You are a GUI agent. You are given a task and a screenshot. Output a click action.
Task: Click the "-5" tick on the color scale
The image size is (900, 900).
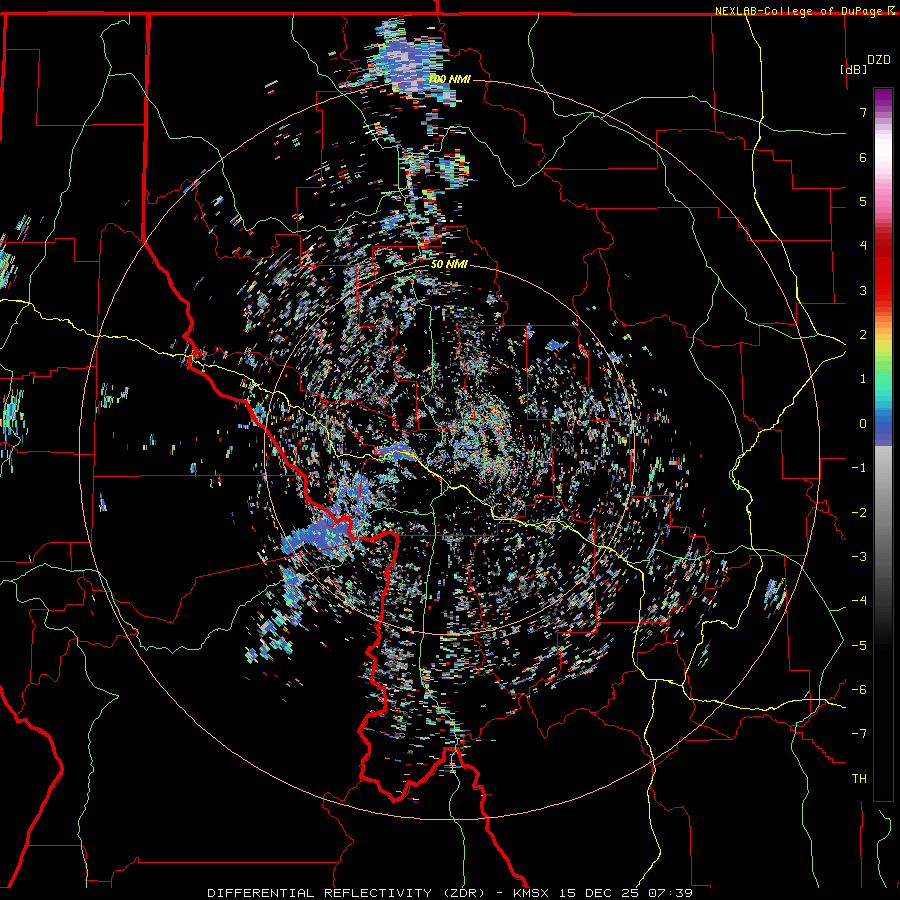click(859, 646)
